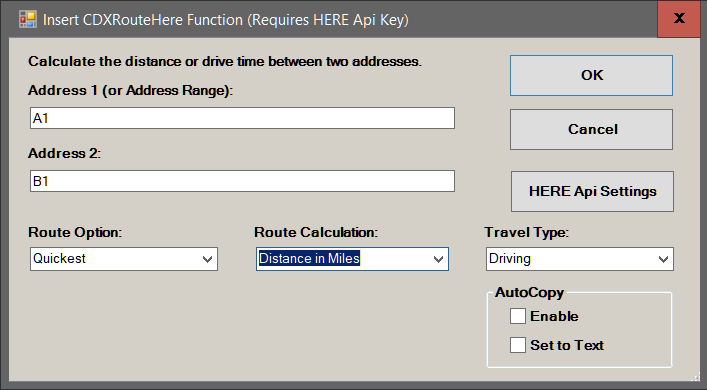Viewport: 707px width, 390px height.
Task: Click the highlighted Distance in Miles text
Action: [309, 258]
